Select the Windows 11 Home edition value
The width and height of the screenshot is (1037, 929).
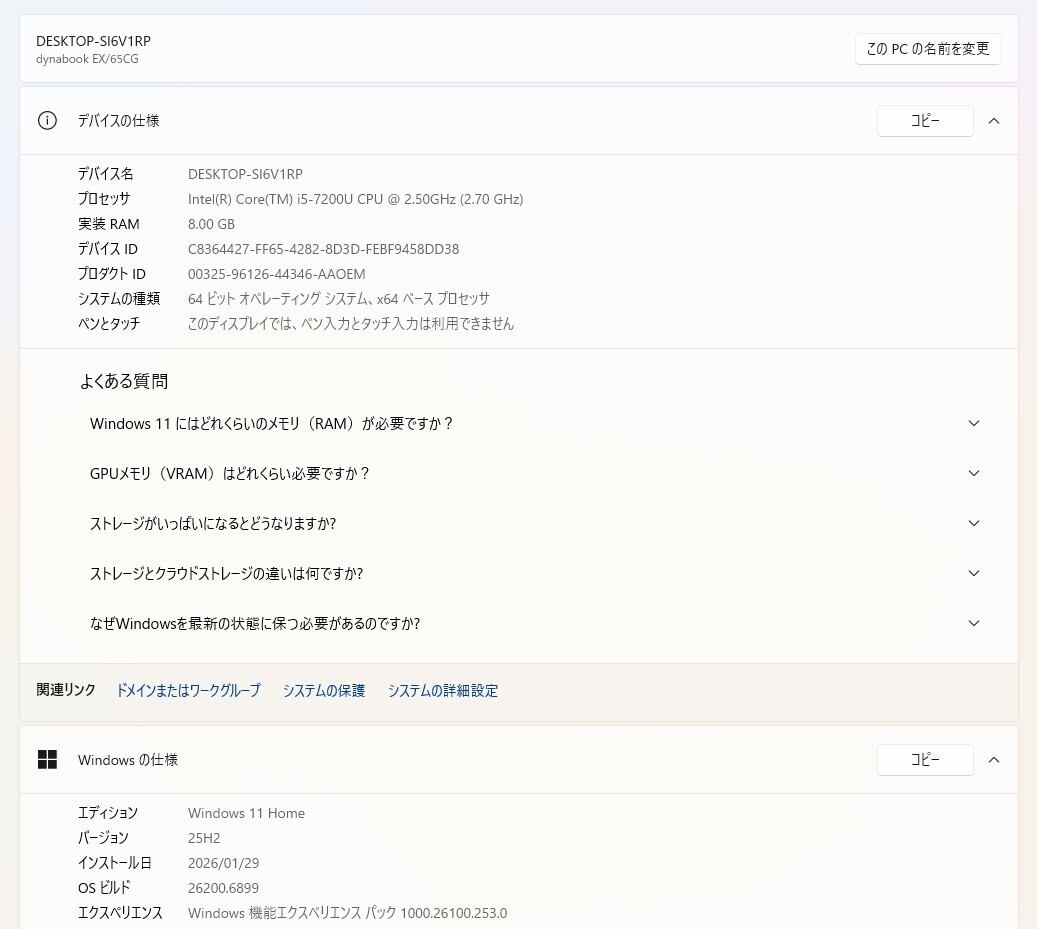[x=246, y=813]
